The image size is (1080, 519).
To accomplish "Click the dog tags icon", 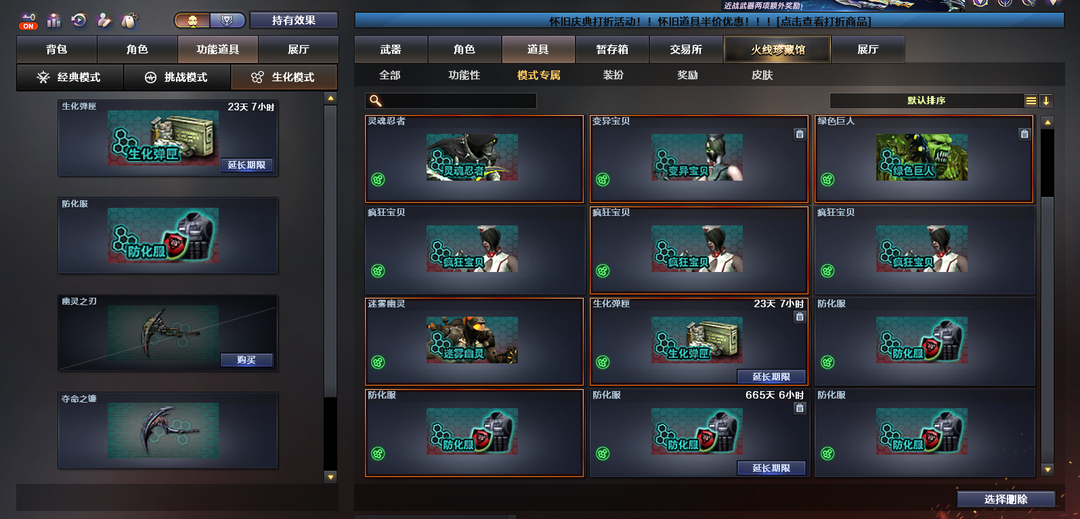I will [128, 20].
